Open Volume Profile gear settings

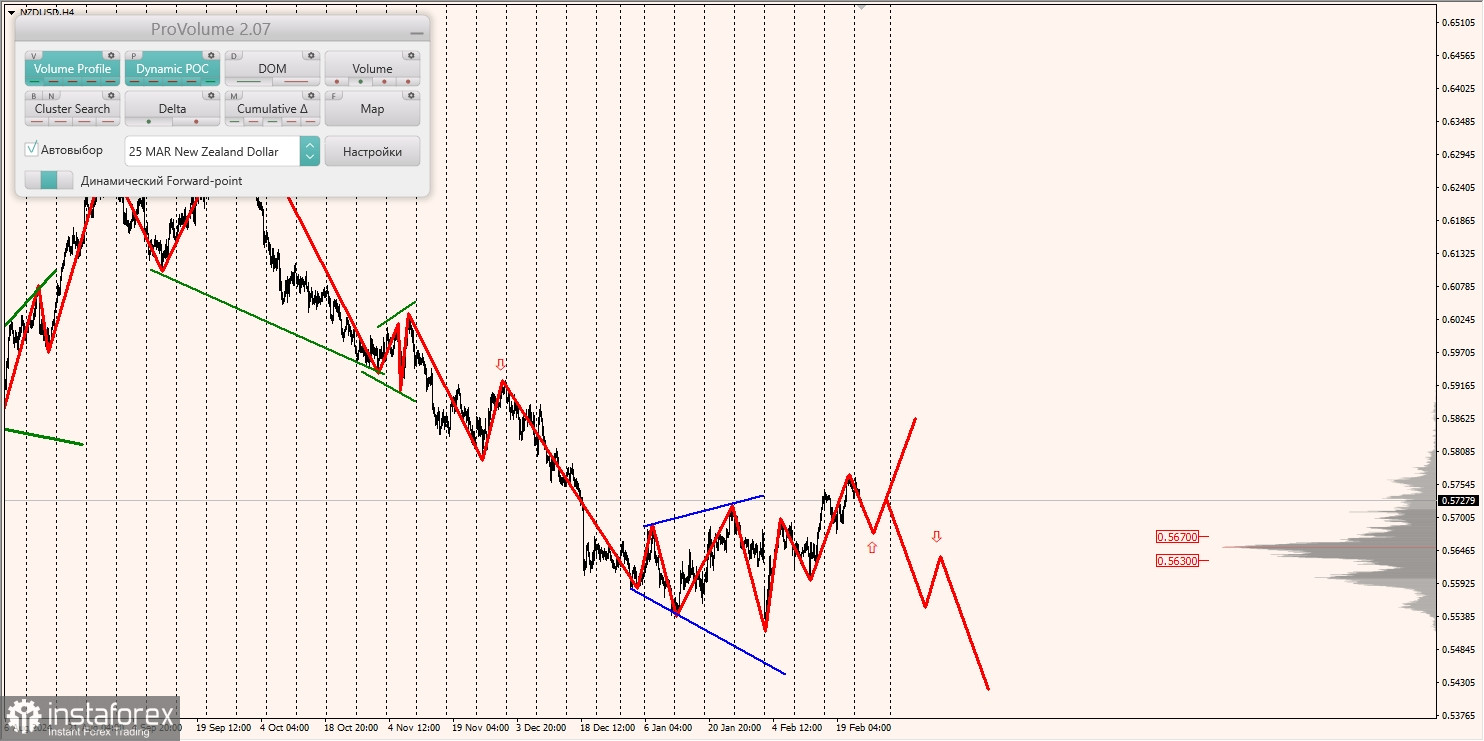111,56
